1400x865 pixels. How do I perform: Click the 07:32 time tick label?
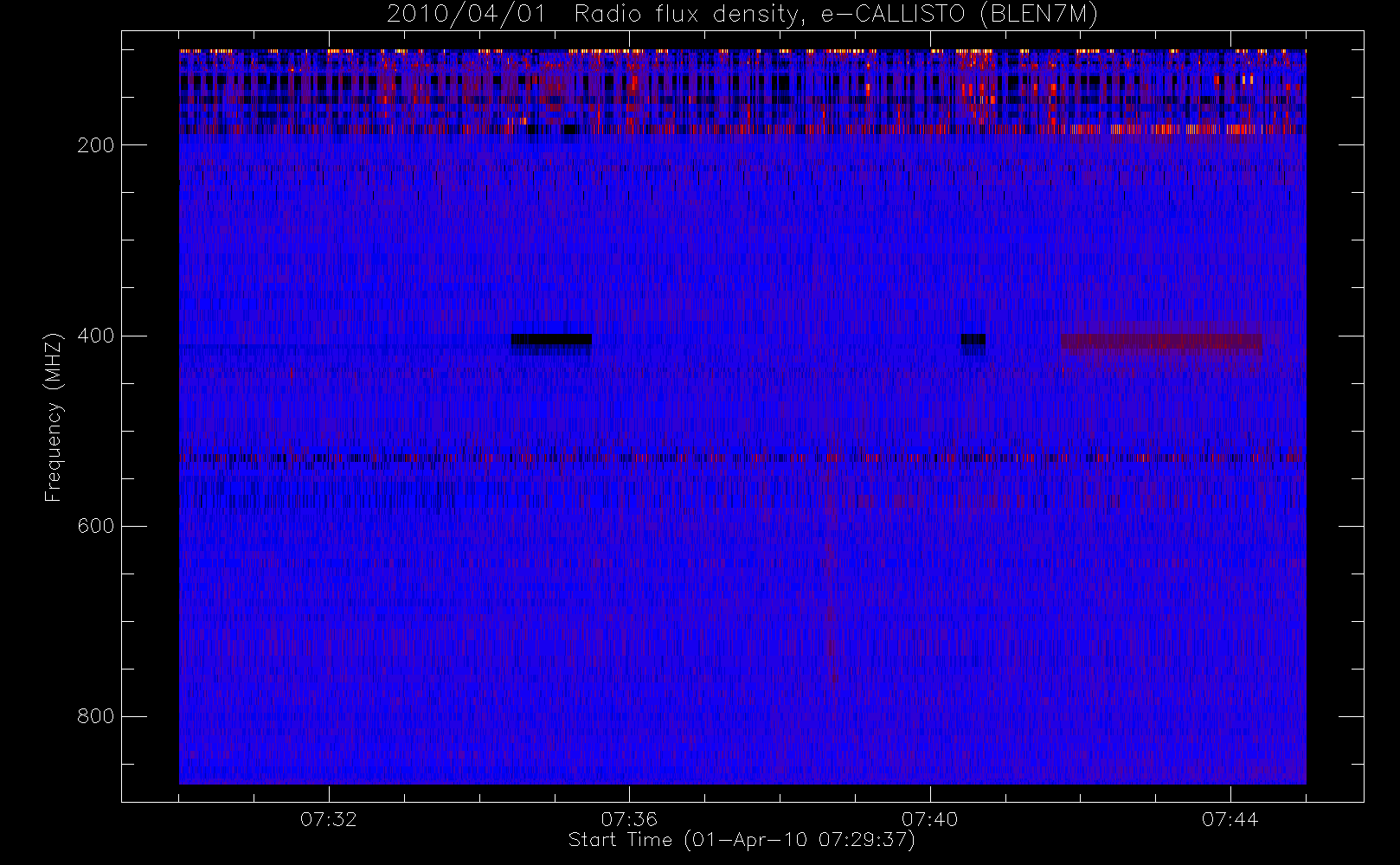(x=329, y=819)
